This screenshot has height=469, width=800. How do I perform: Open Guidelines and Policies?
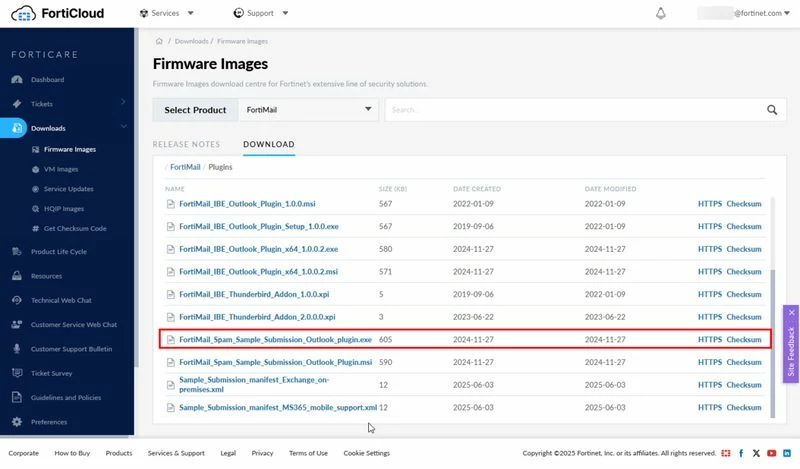[66, 398]
